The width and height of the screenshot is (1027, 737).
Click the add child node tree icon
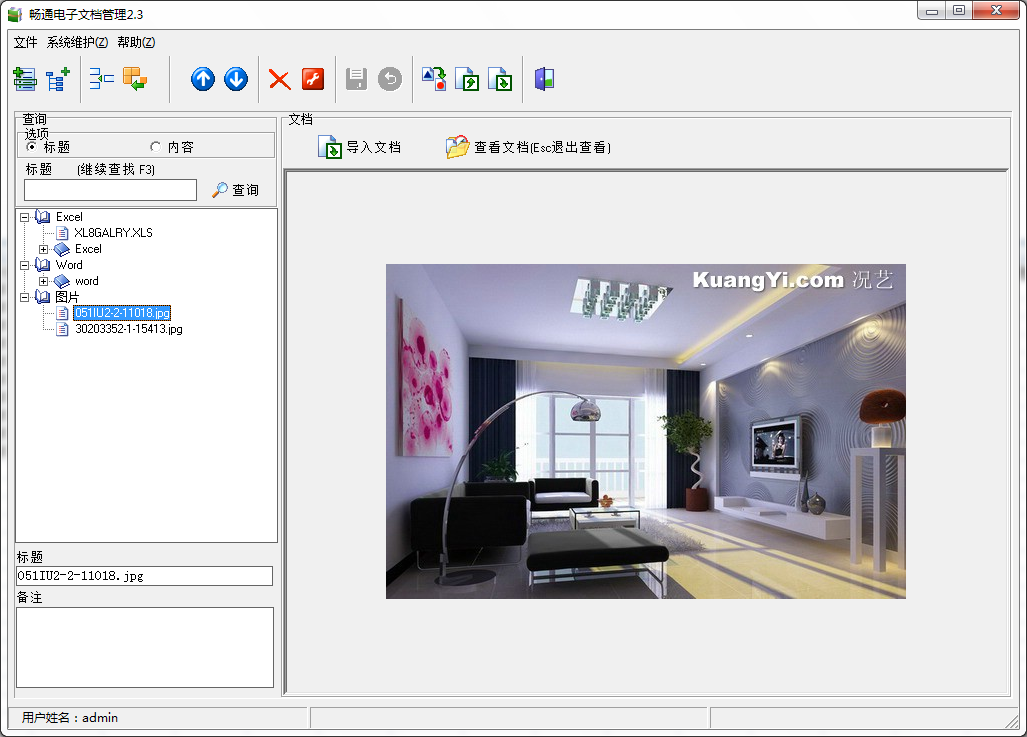point(58,79)
